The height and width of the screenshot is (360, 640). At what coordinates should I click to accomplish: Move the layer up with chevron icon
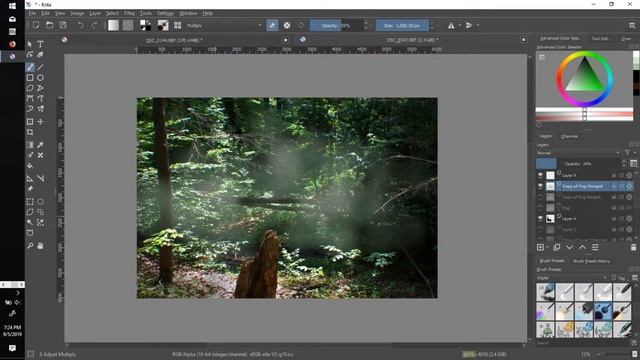tap(582, 247)
